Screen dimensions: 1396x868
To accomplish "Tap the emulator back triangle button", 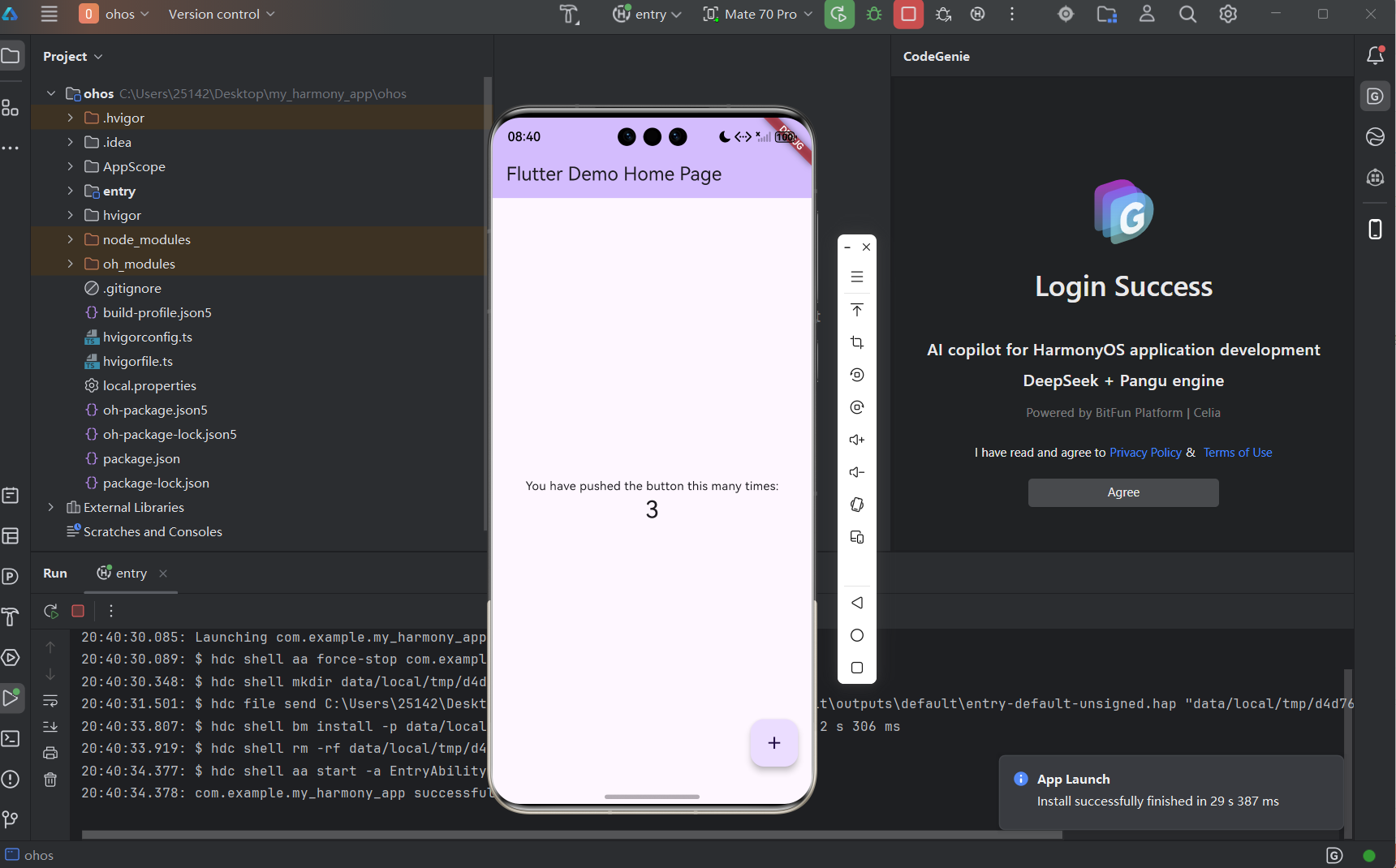I will coord(857,603).
